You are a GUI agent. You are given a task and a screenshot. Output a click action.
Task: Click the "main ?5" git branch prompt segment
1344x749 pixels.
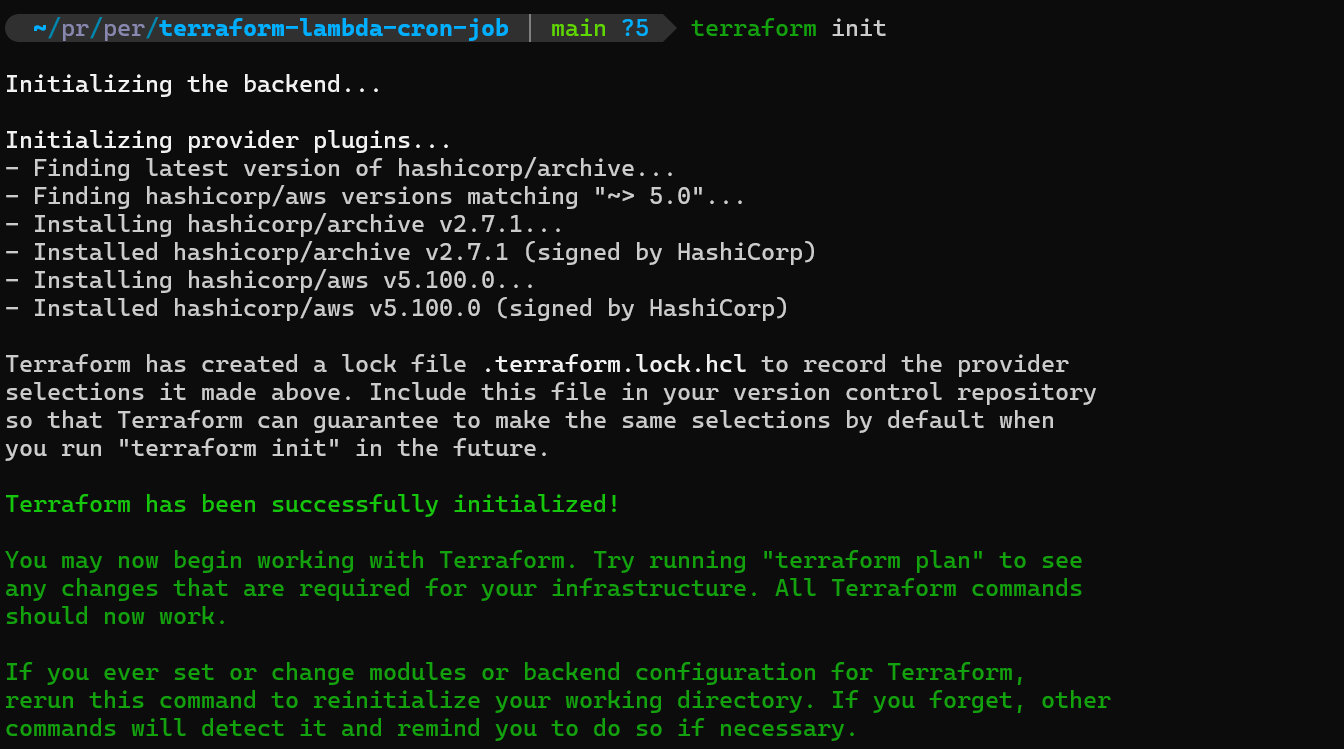pos(600,28)
